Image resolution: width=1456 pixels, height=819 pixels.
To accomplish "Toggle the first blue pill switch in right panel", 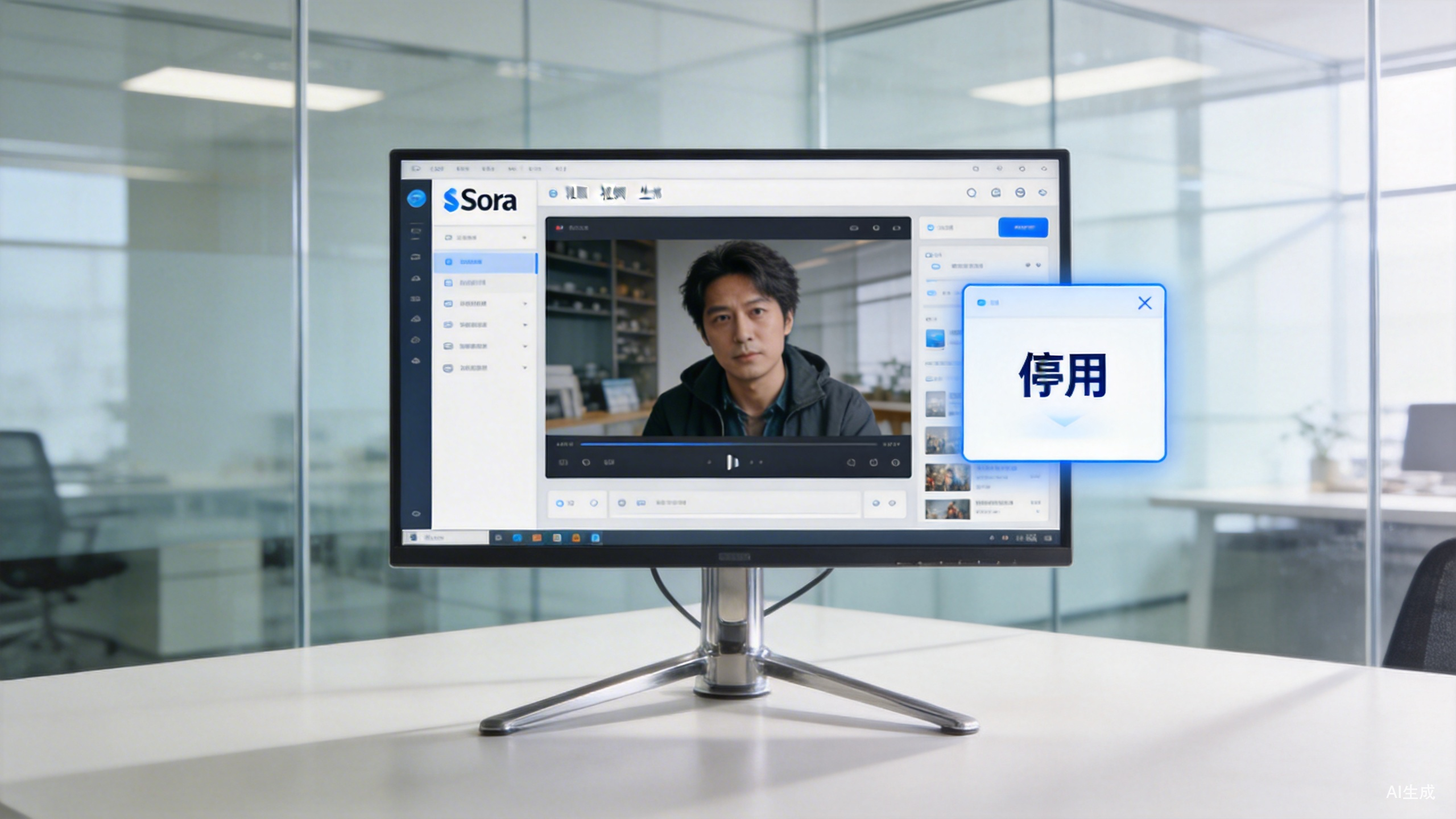I will pos(936,266).
